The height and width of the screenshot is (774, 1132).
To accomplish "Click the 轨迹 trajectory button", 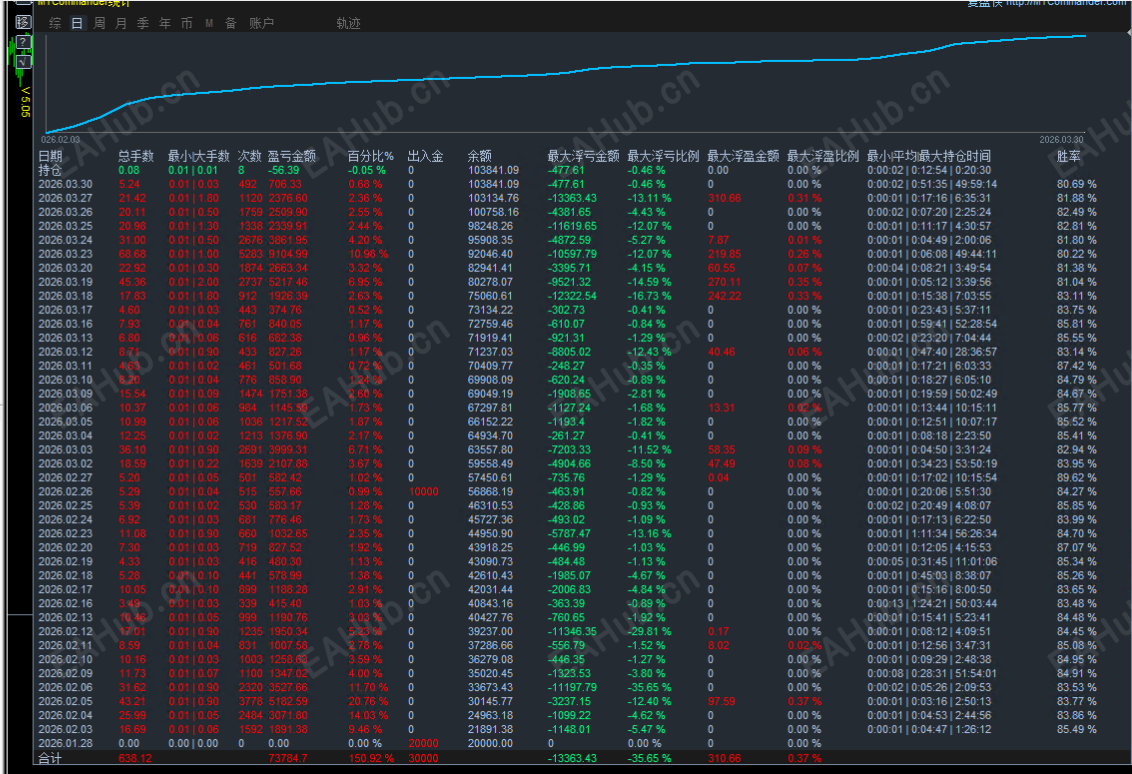I will (348, 23).
